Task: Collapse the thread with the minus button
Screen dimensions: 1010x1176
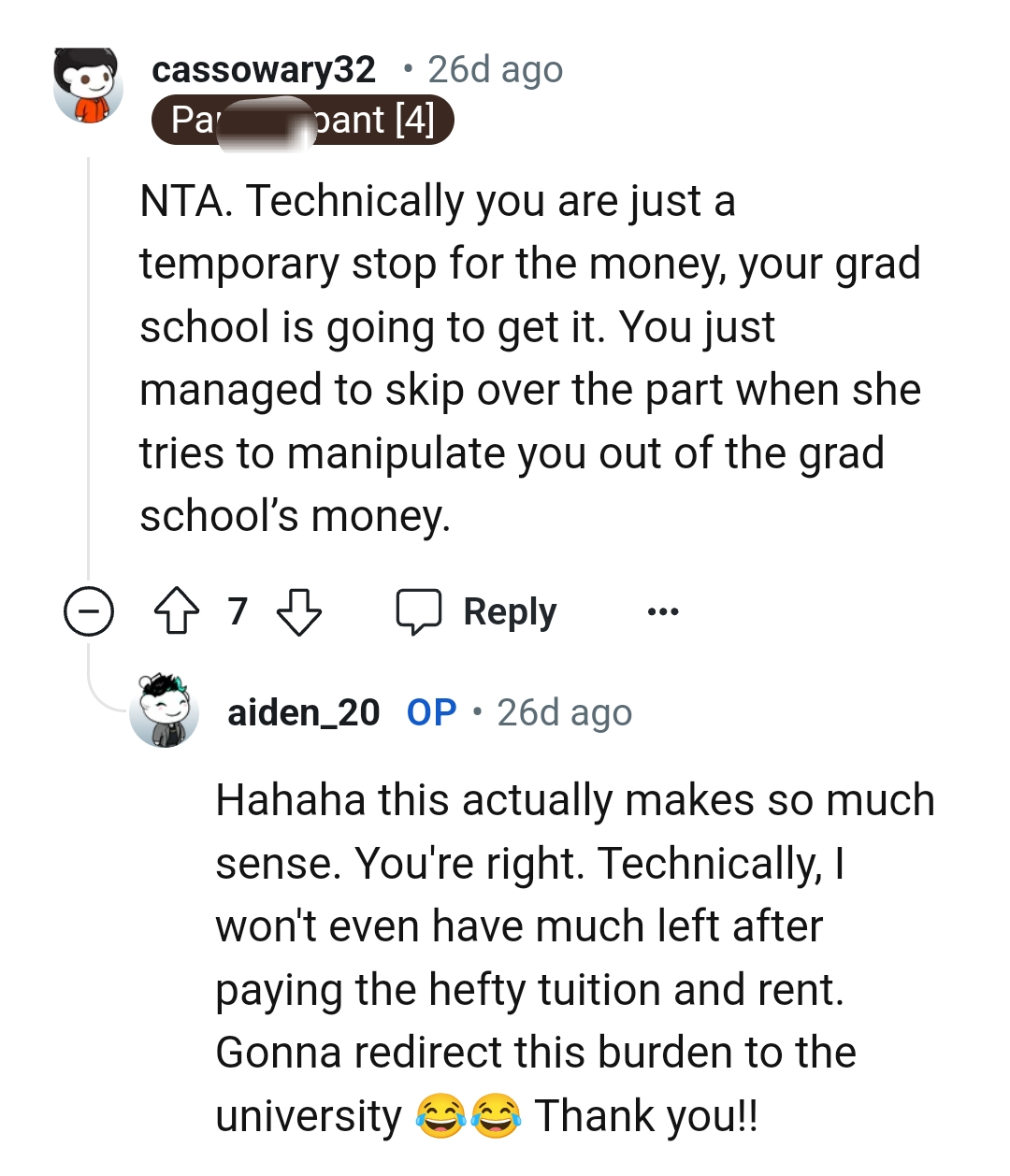Action: [89, 612]
